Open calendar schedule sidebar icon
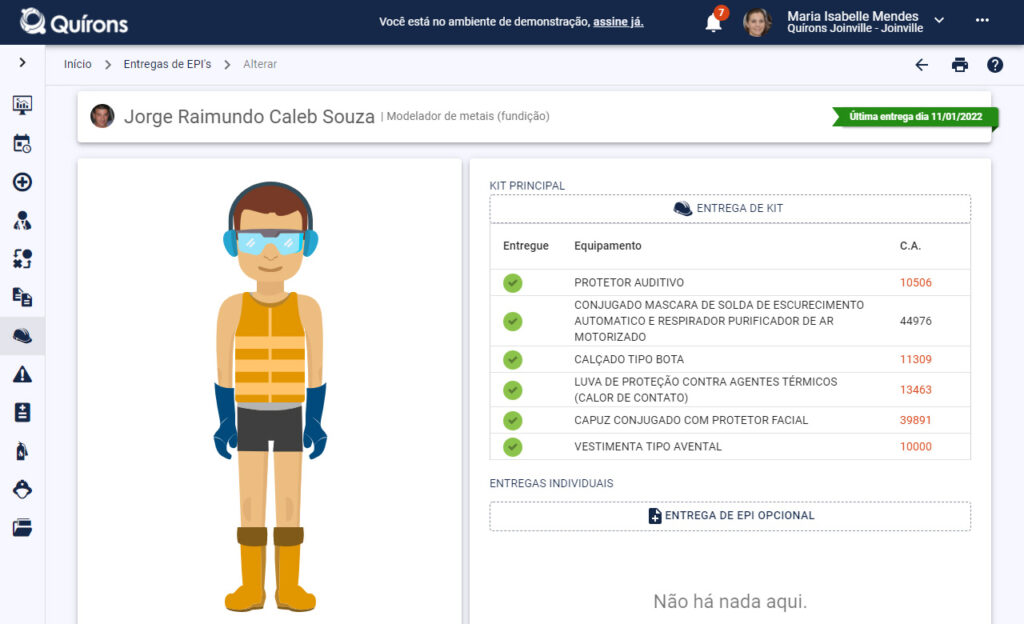Viewport: 1024px width, 624px height. pos(22,144)
